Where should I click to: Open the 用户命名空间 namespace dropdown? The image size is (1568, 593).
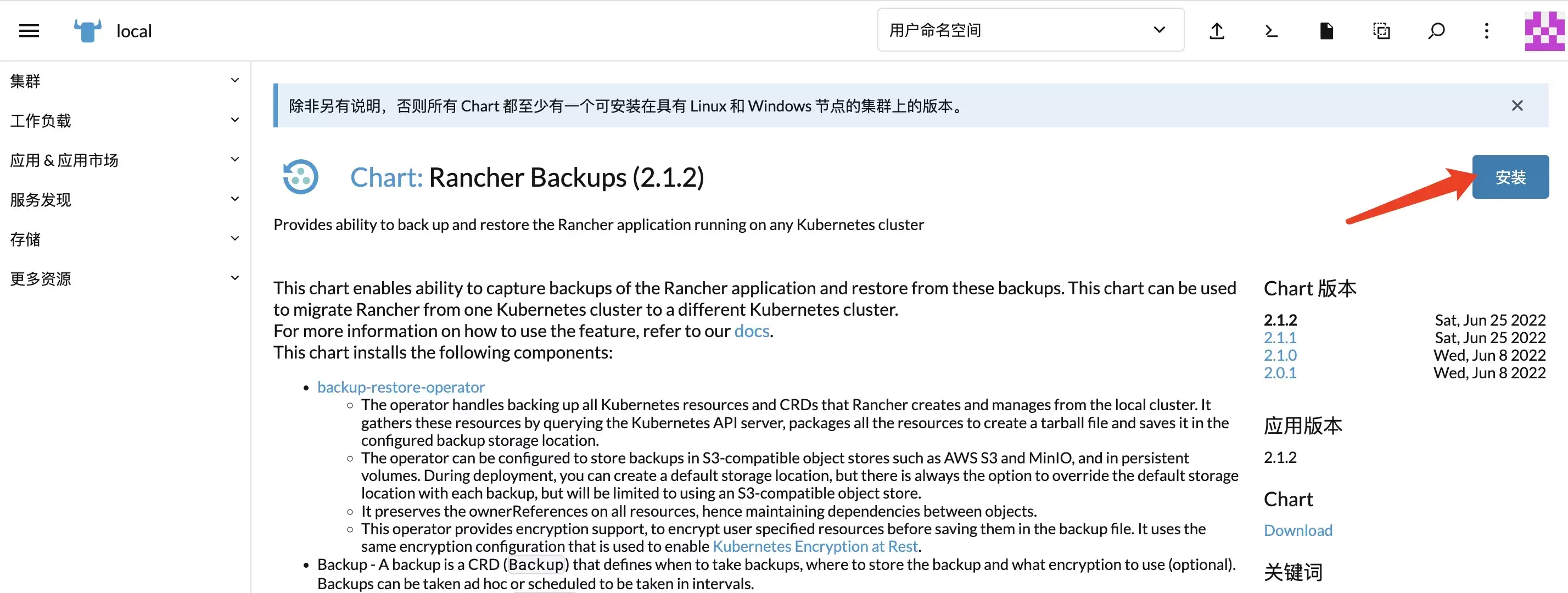[1030, 30]
